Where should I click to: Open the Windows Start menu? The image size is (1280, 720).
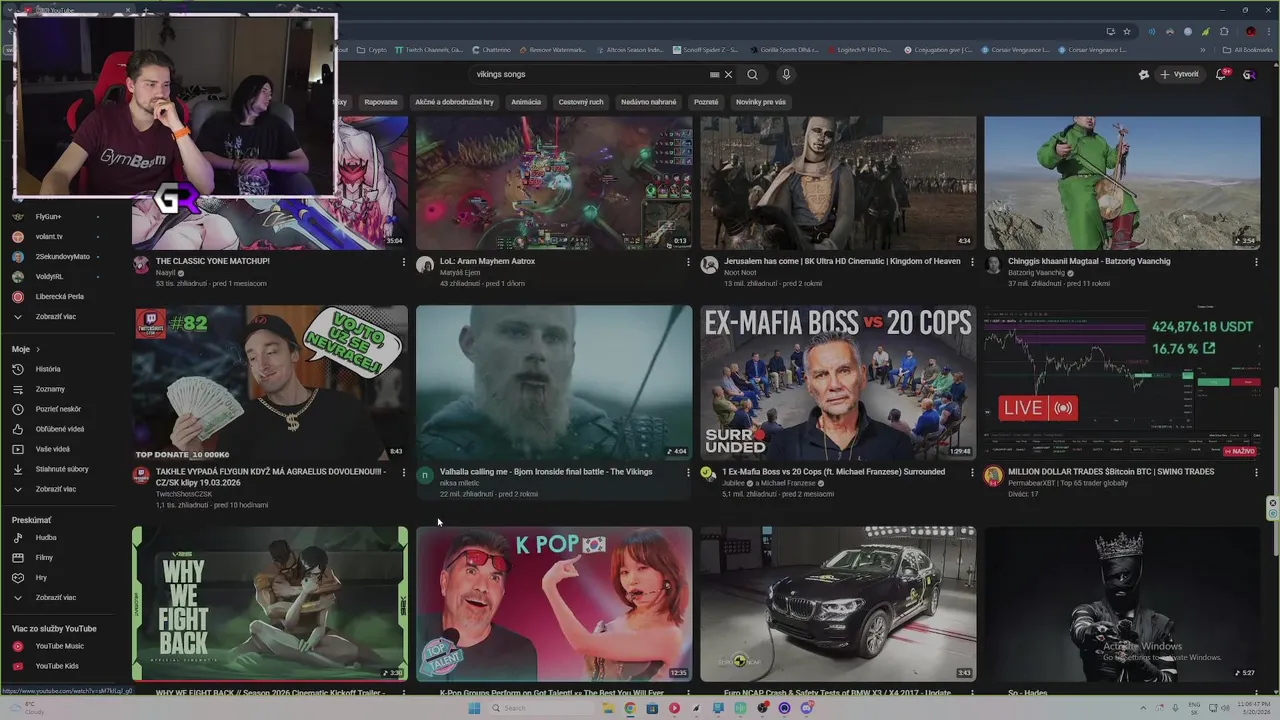(x=474, y=708)
